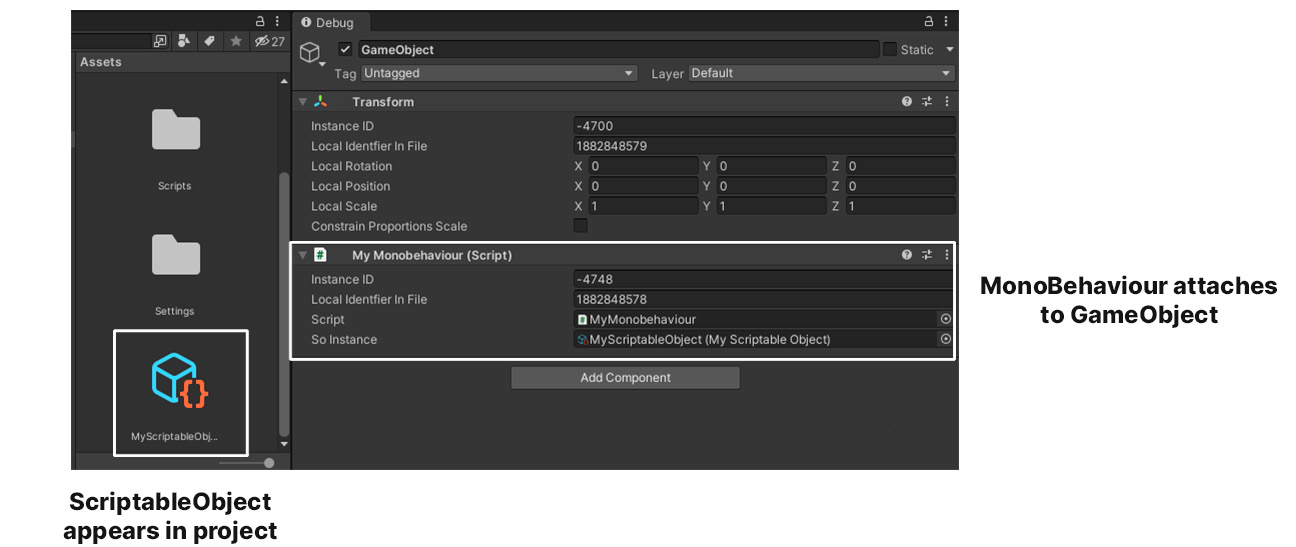Click the Search by Type icon
This screenshot has height=547, width=1296.
coord(184,41)
